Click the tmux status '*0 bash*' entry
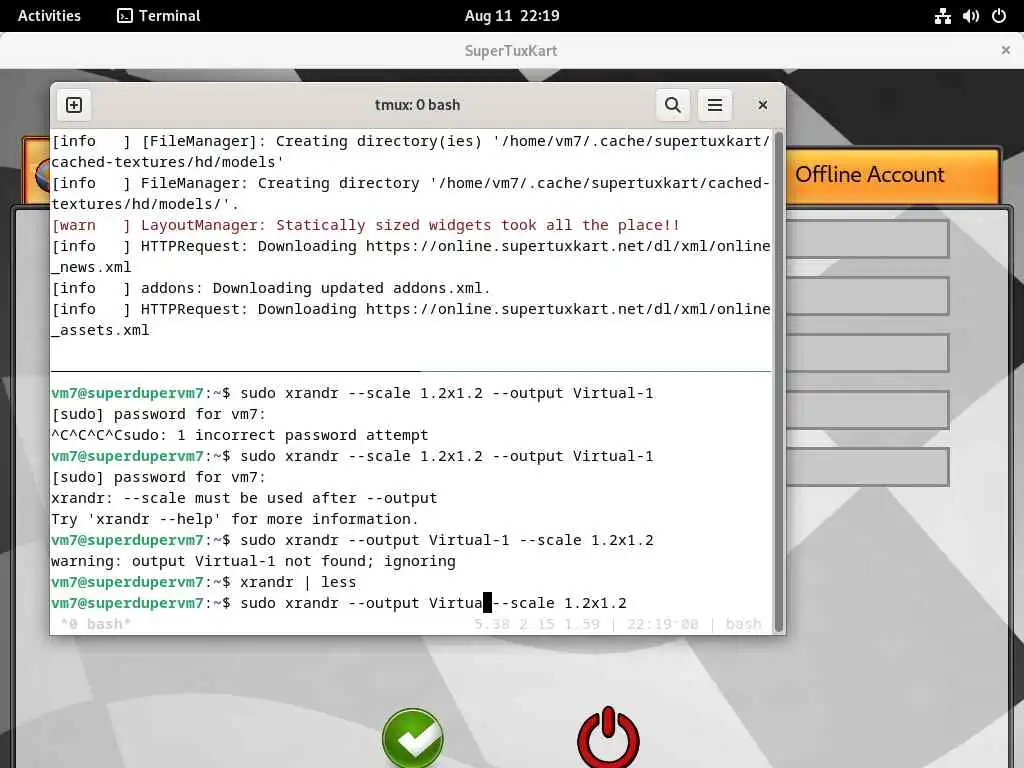The height and width of the screenshot is (768, 1024). pyautogui.click(x=96, y=624)
